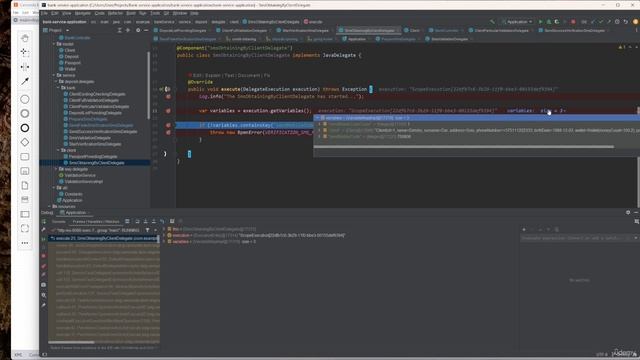Select the space tool in modeler palette
The height and width of the screenshot is (360, 640).
25,67
